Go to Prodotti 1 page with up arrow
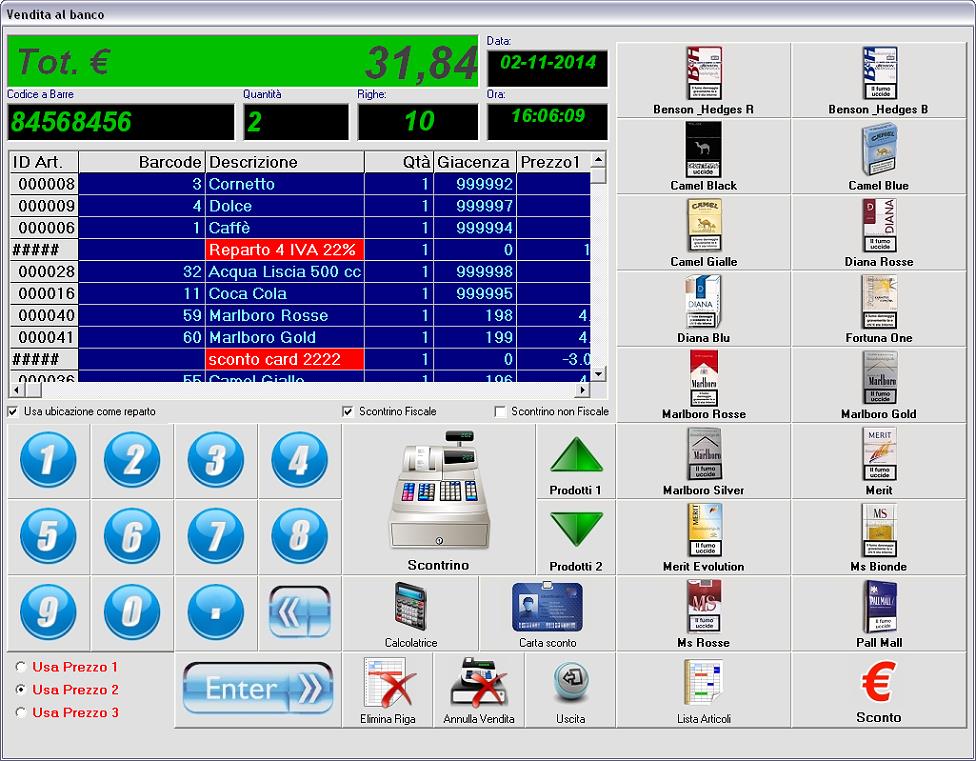This screenshot has width=976, height=761. click(x=576, y=456)
